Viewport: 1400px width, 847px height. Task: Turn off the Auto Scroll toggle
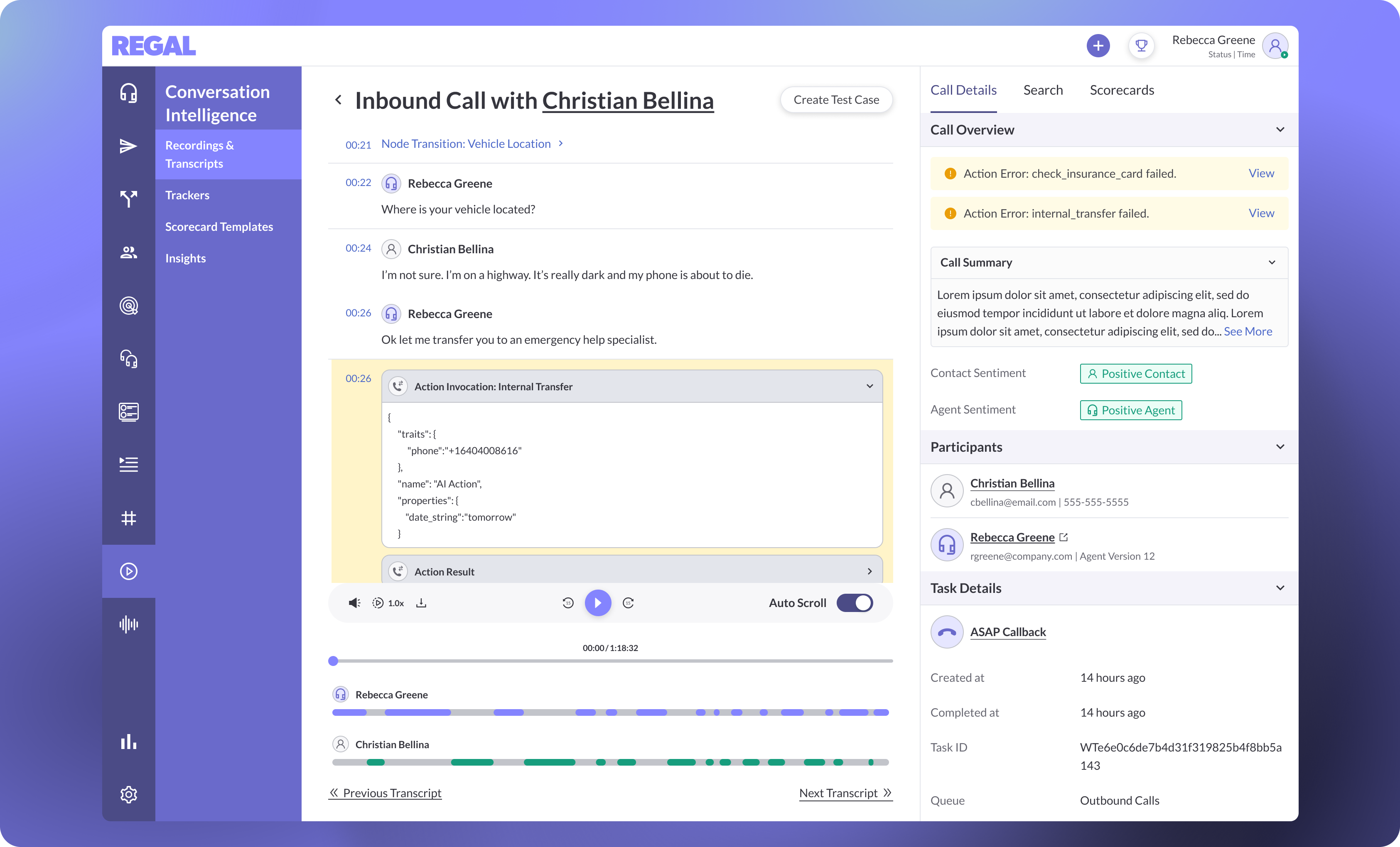tap(854, 603)
